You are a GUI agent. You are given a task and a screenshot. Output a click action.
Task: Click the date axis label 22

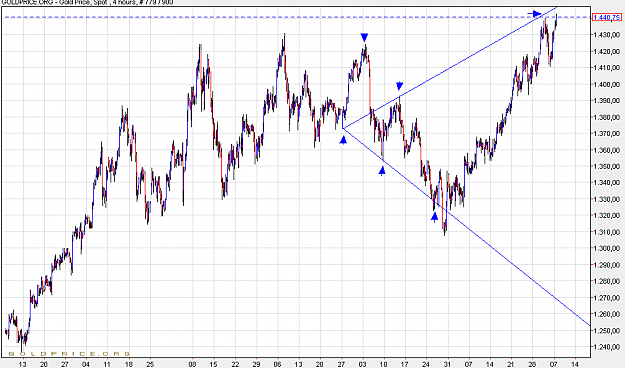(x=235, y=364)
